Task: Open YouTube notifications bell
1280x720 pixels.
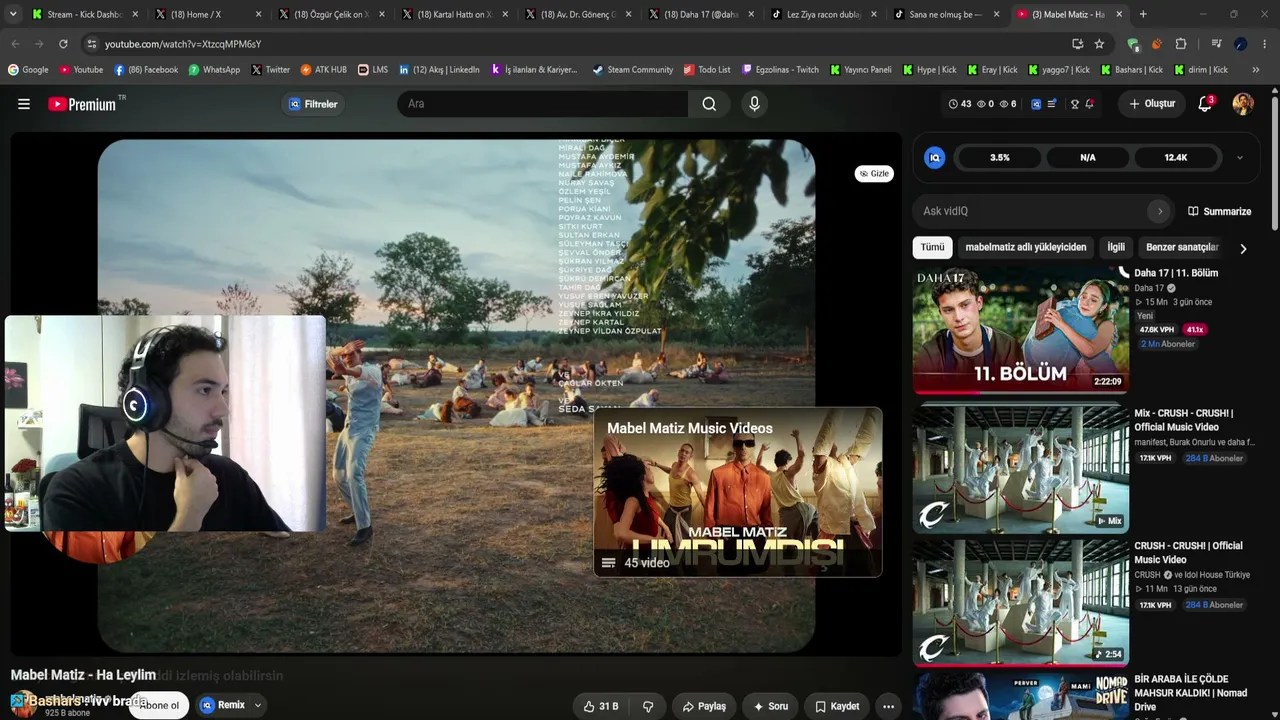Action: click(1205, 104)
